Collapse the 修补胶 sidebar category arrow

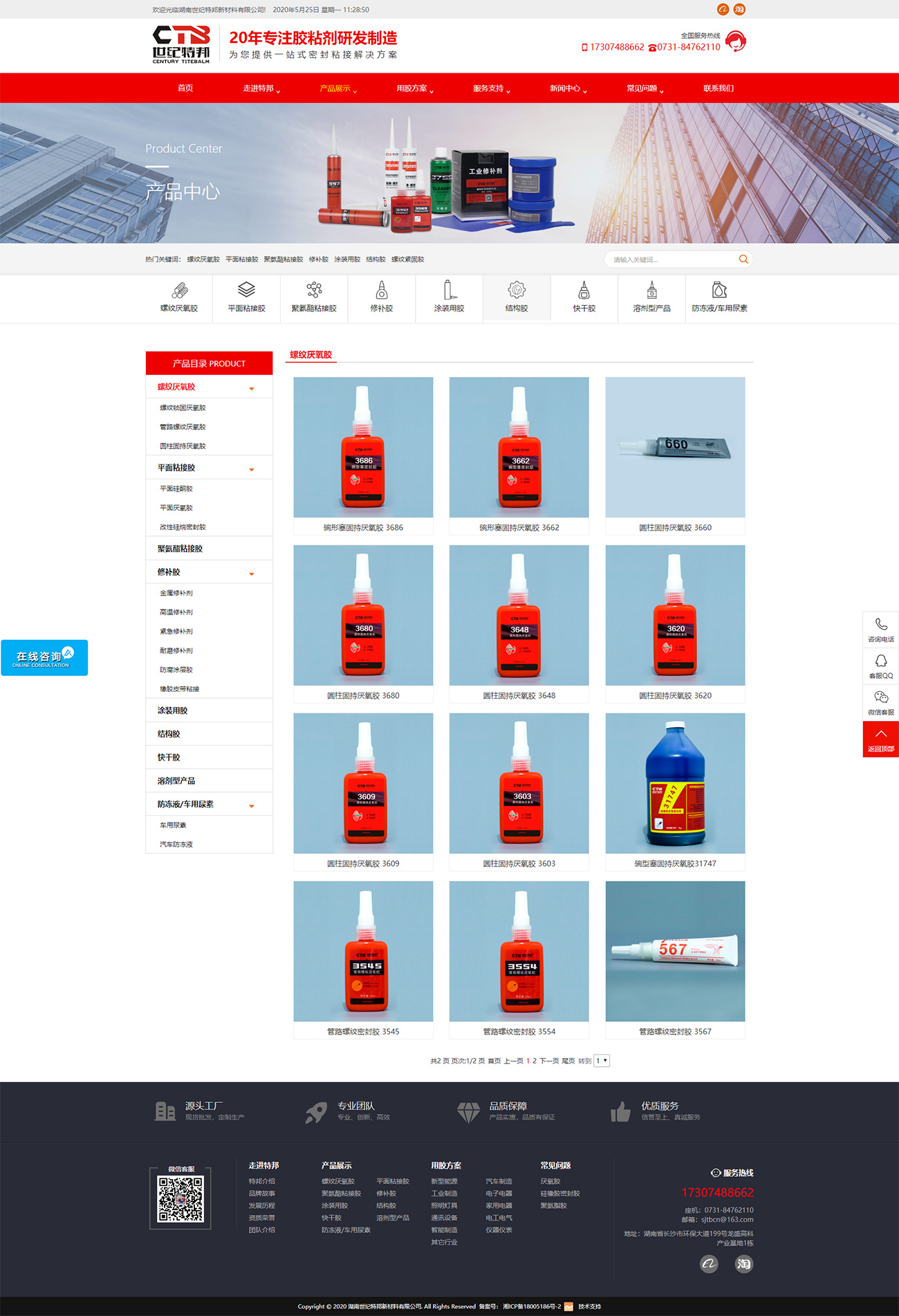(x=252, y=574)
